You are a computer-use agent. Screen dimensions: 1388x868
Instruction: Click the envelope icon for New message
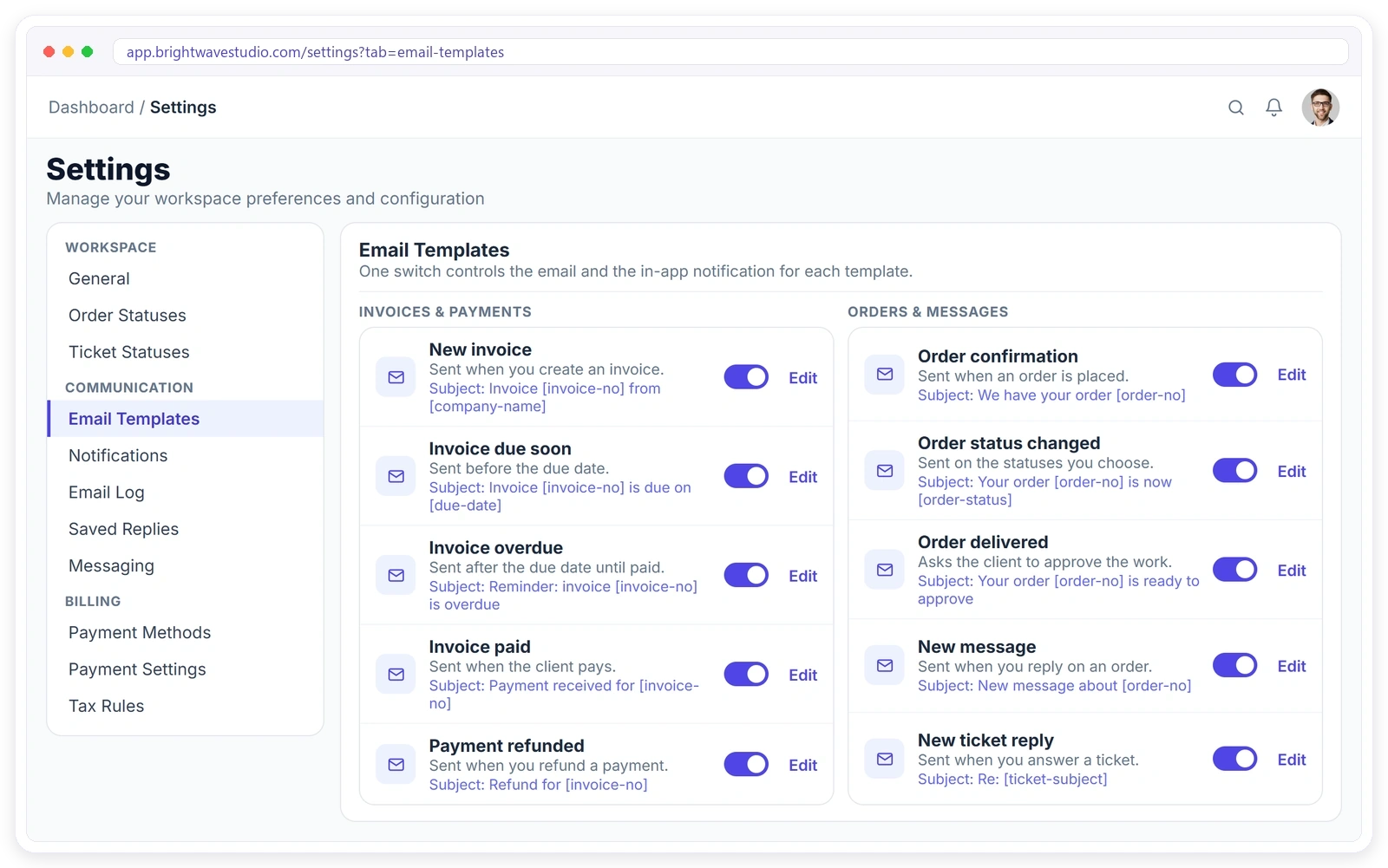[885, 666]
